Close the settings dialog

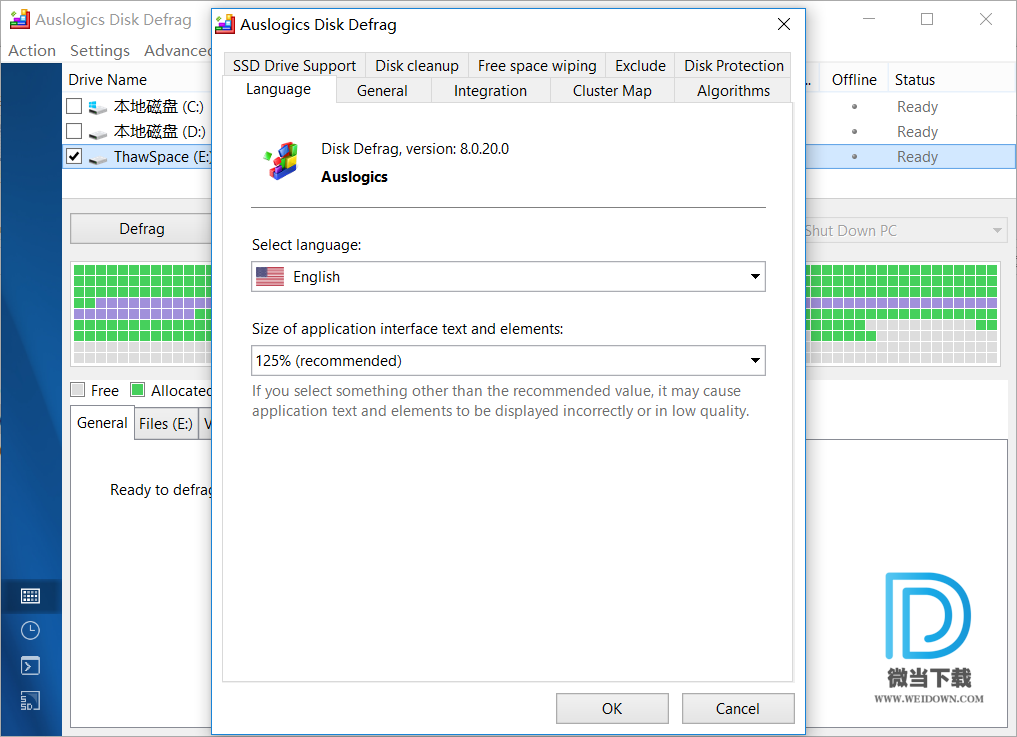[x=784, y=24]
